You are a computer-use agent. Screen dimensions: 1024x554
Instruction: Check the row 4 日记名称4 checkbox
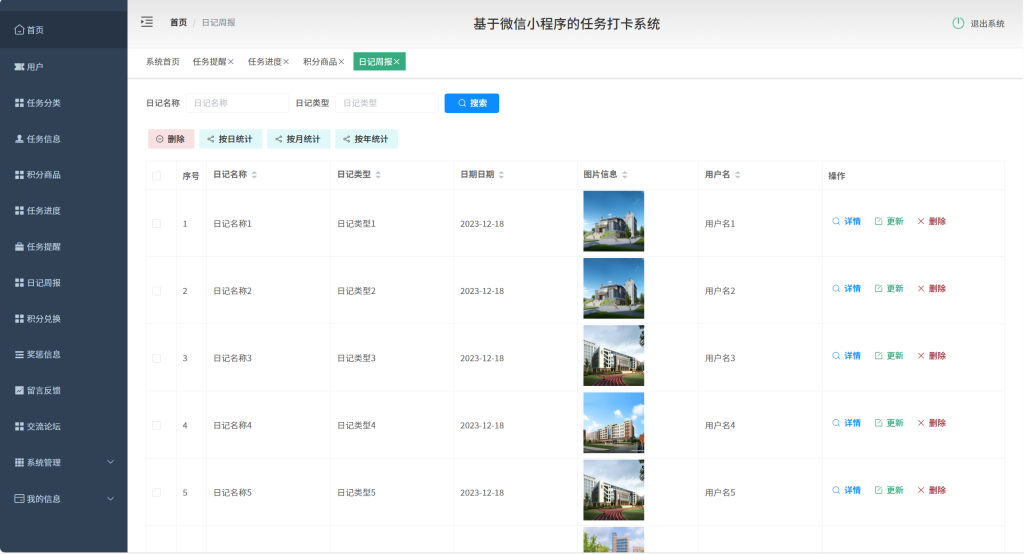point(157,425)
